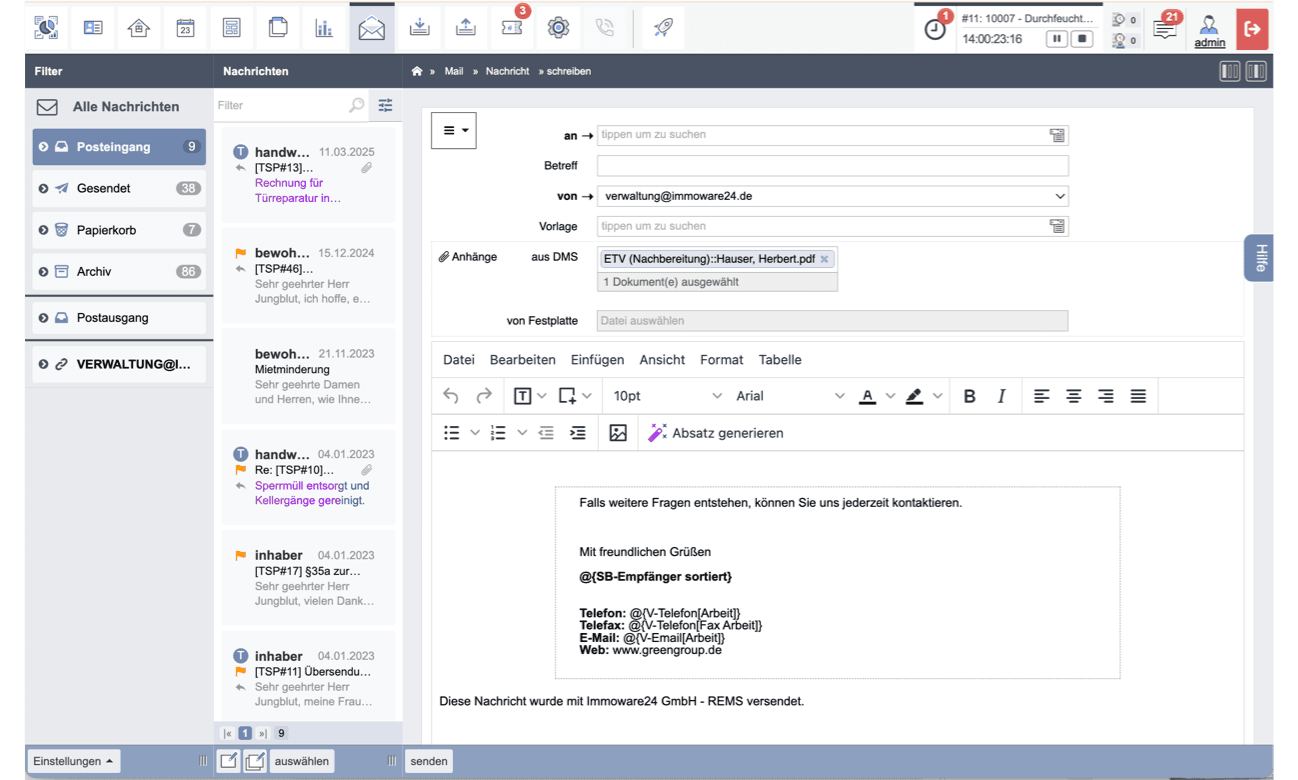Open the Arial font family dropdown
The width and height of the screenshot is (1298, 780).
click(x=790, y=396)
